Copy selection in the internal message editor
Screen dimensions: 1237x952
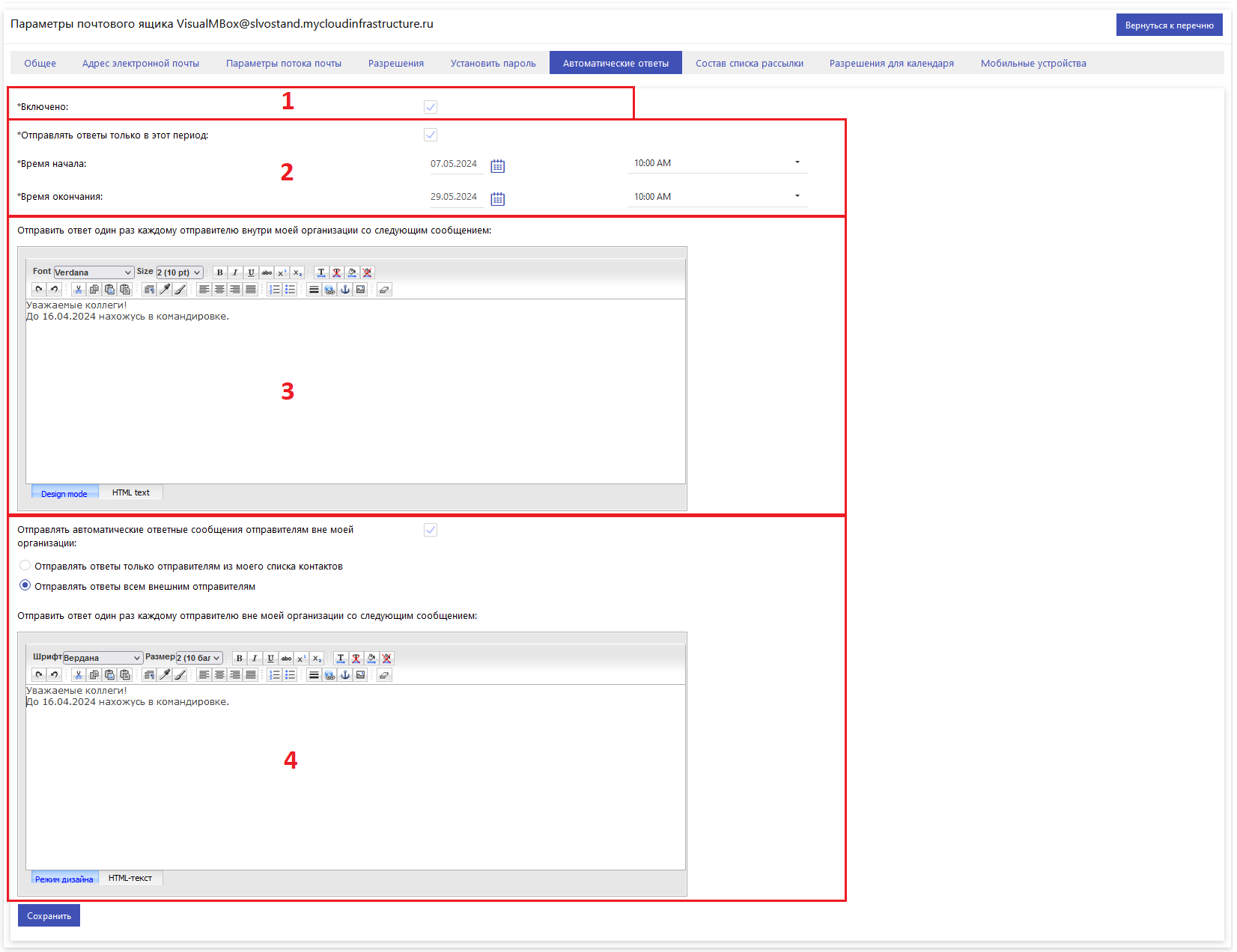94,290
